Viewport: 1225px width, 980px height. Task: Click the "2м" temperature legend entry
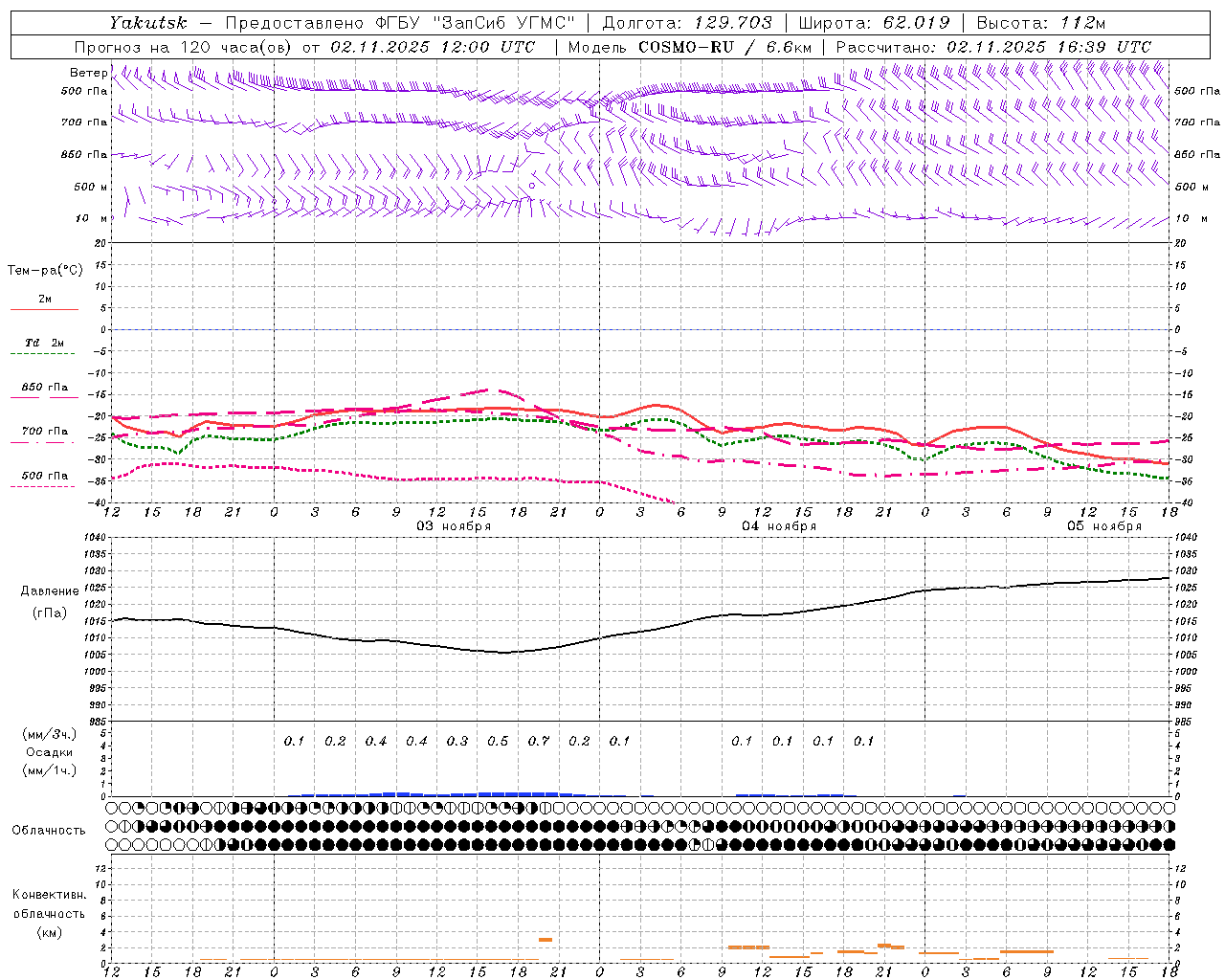tap(45, 299)
